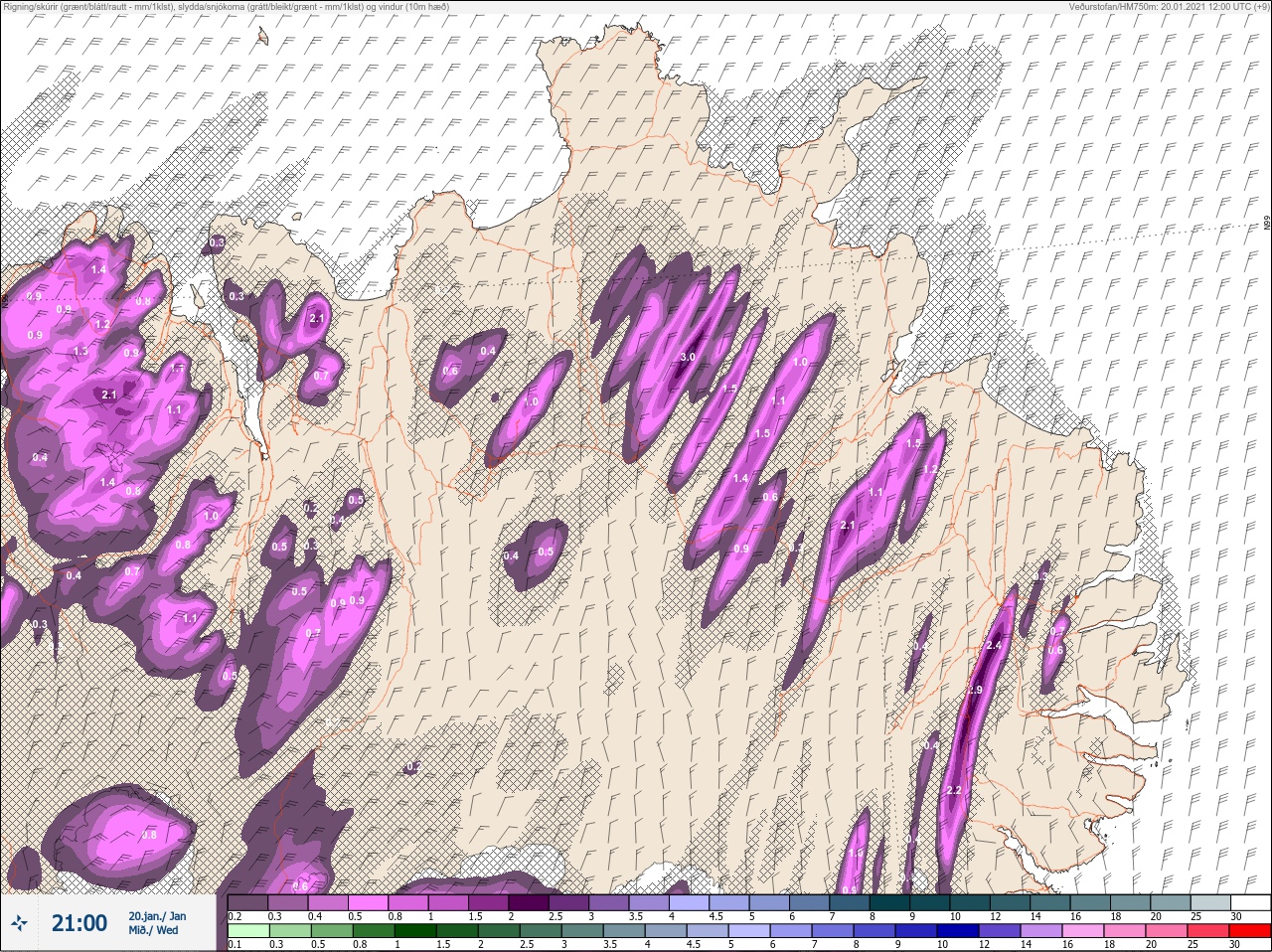
Task: Click the 3.0 snowfall value on the map
Action: point(687,357)
